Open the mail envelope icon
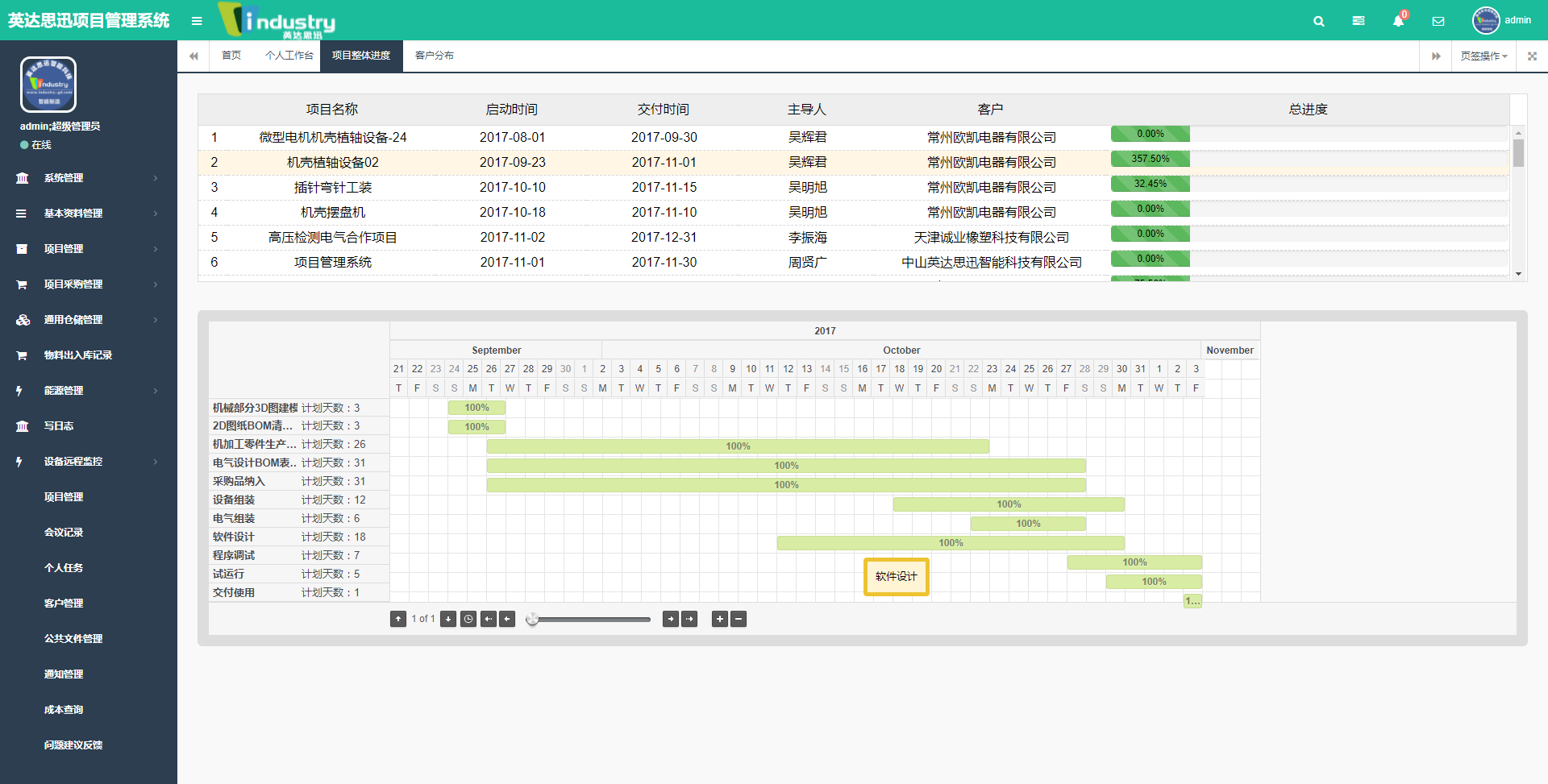Viewport: 1548px width, 784px height. tap(1438, 21)
